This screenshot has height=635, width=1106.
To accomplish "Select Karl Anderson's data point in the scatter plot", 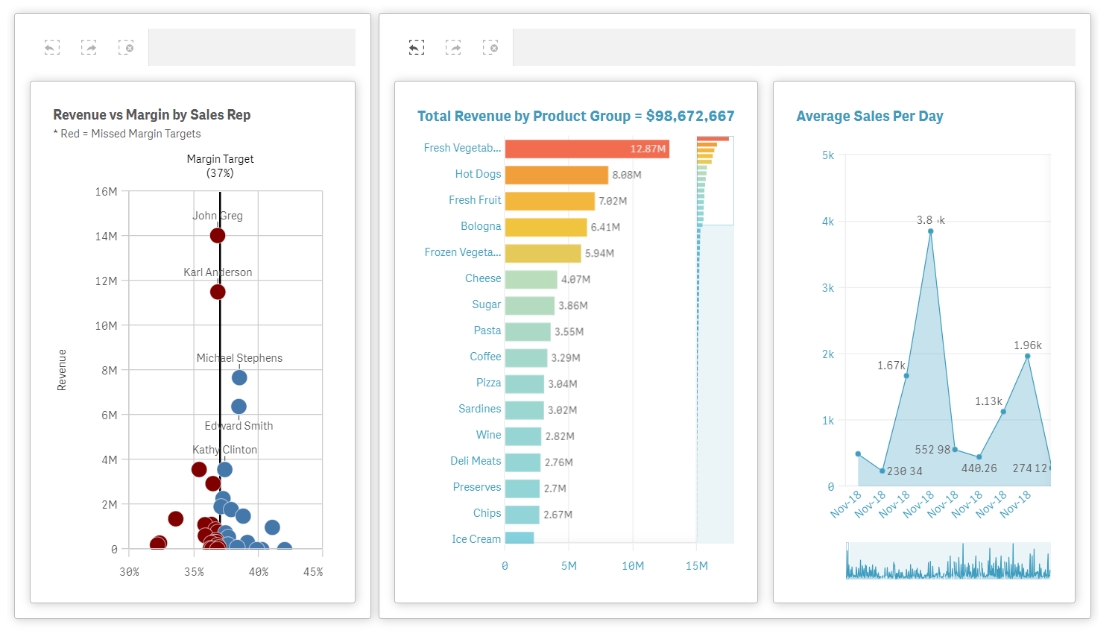I will [x=217, y=291].
